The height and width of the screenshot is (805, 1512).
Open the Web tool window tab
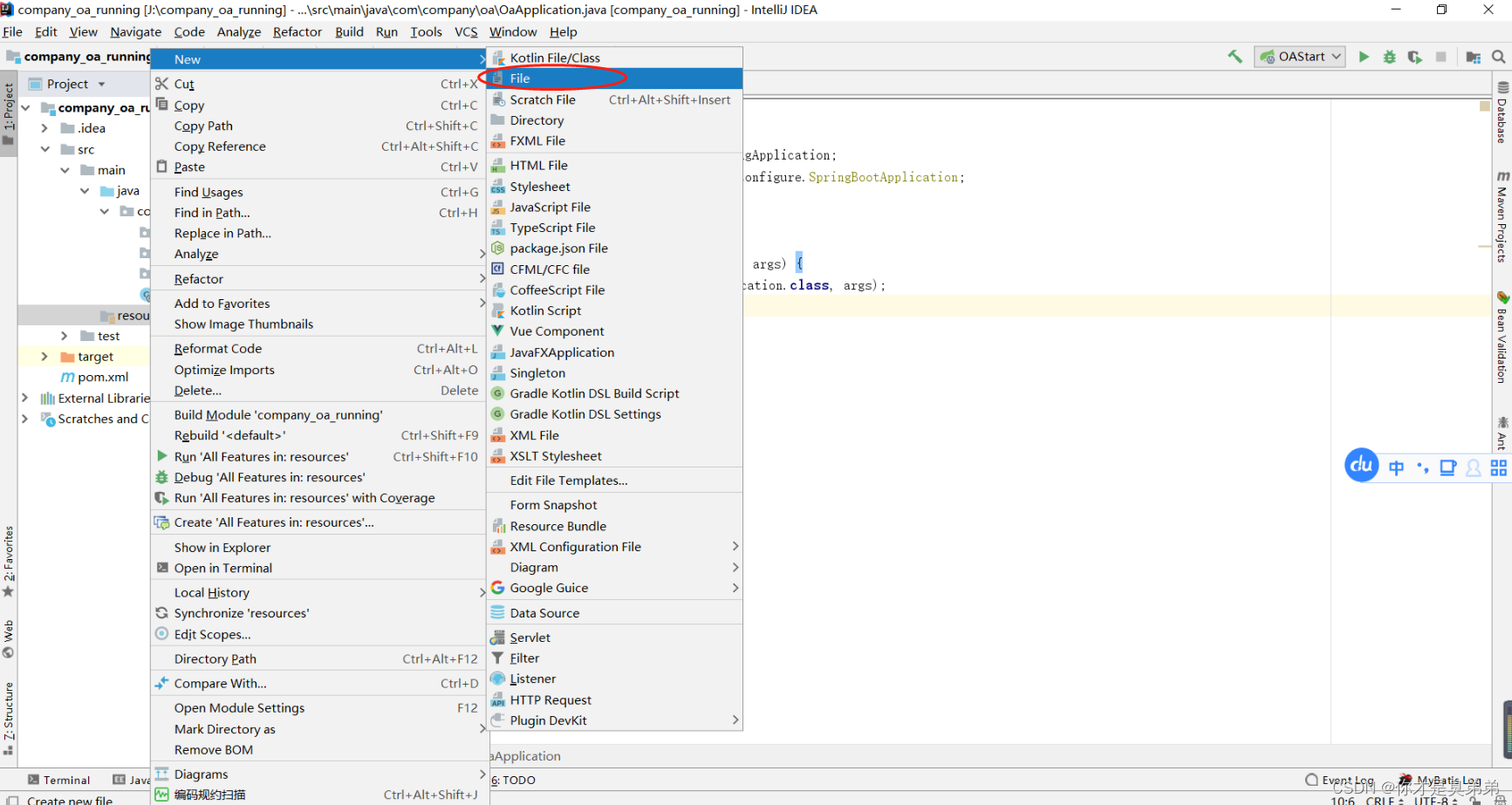(x=9, y=638)
